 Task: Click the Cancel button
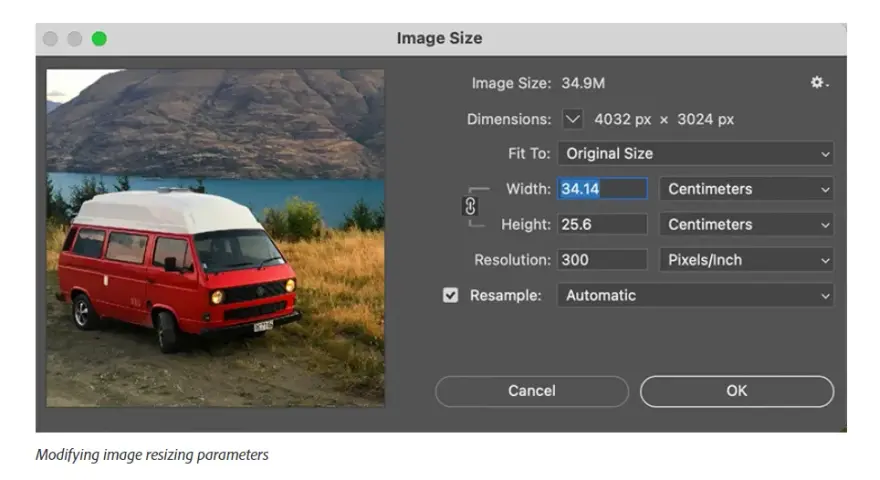point(531,391)
